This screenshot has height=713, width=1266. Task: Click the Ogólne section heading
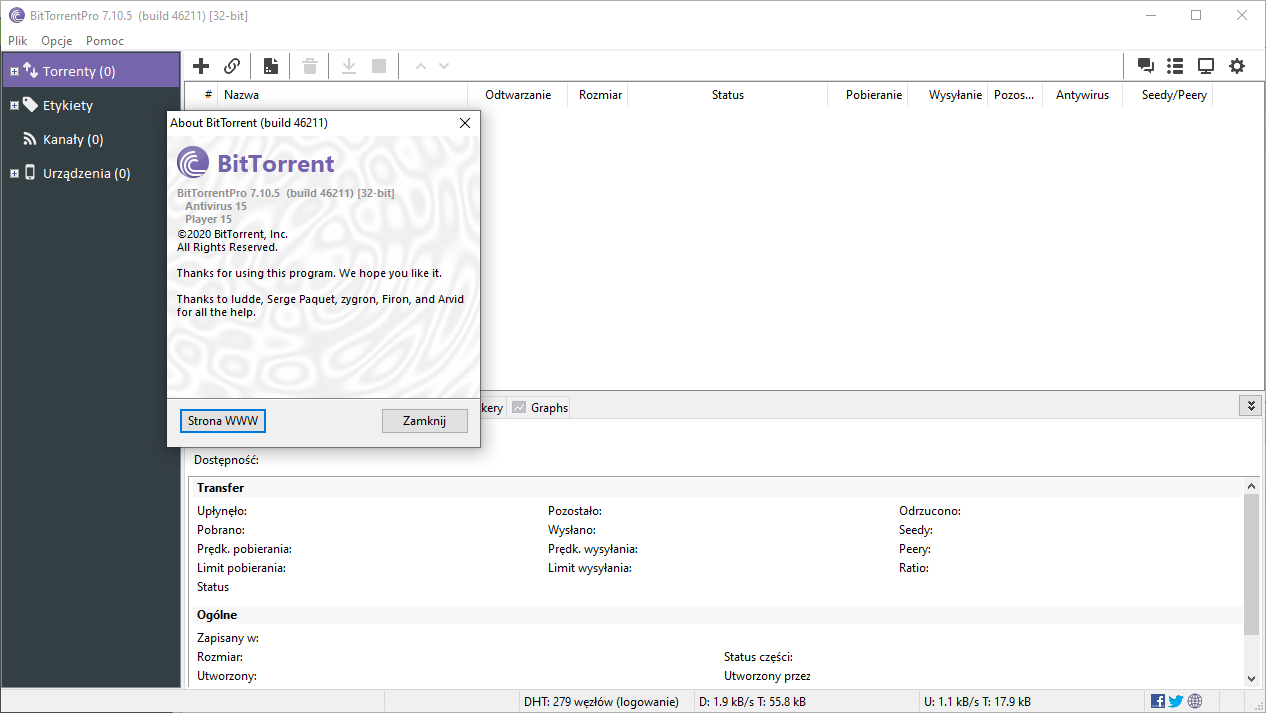tap(217, 615)
